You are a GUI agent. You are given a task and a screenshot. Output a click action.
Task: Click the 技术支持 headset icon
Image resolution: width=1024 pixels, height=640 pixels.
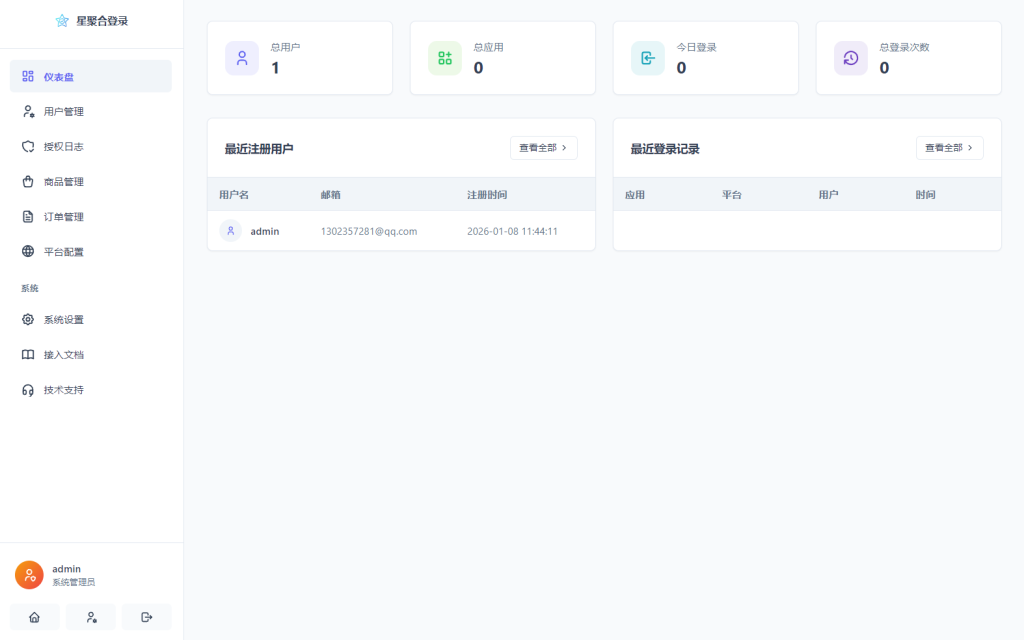coord(26,389)
